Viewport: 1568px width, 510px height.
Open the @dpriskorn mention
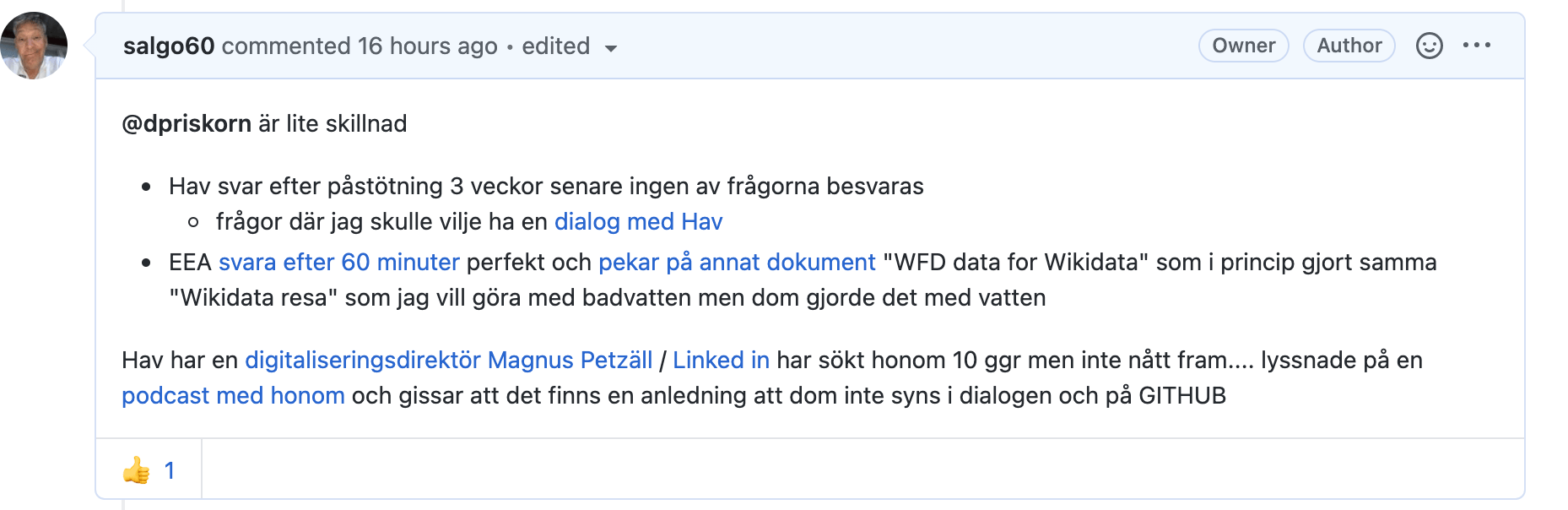point(187,124)
